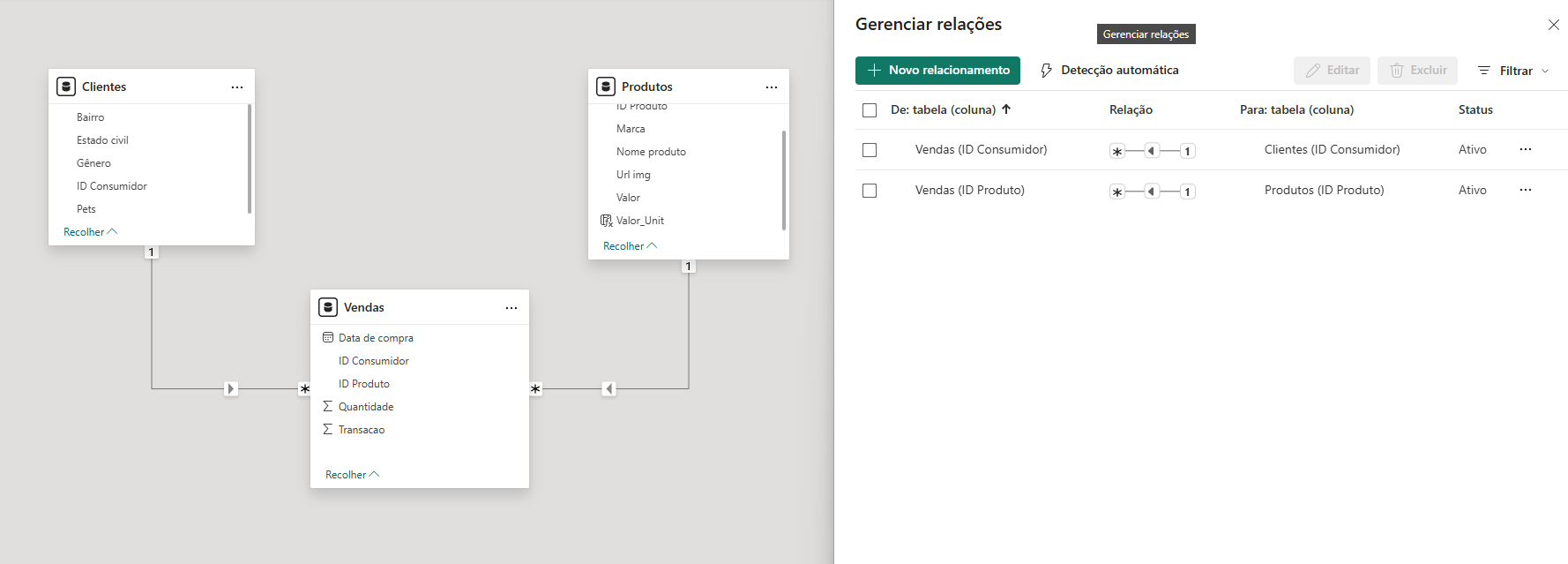
Task: Click the Status column header
Action: [x=1475, y=110]
